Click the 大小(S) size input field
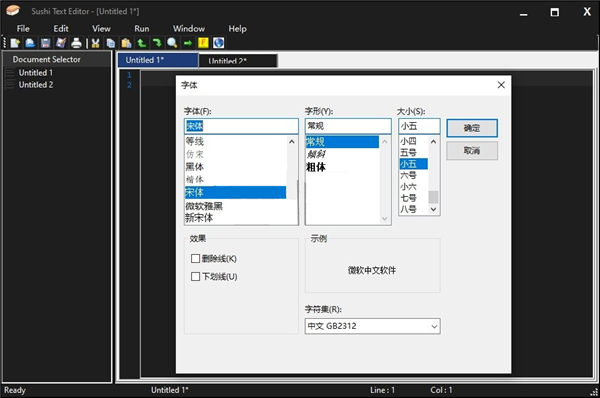The height and width of the screenshot is (398, 600). pos(419,126)
